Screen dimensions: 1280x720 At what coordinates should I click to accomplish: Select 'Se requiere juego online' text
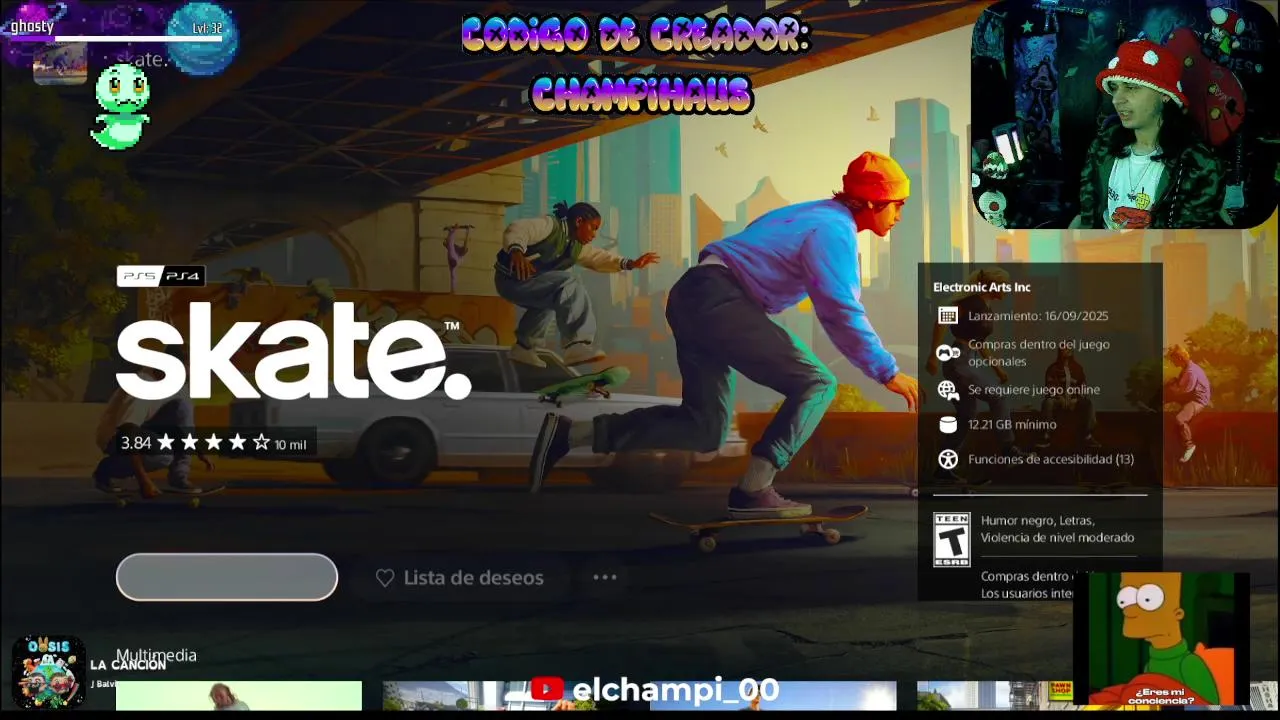1033,390
